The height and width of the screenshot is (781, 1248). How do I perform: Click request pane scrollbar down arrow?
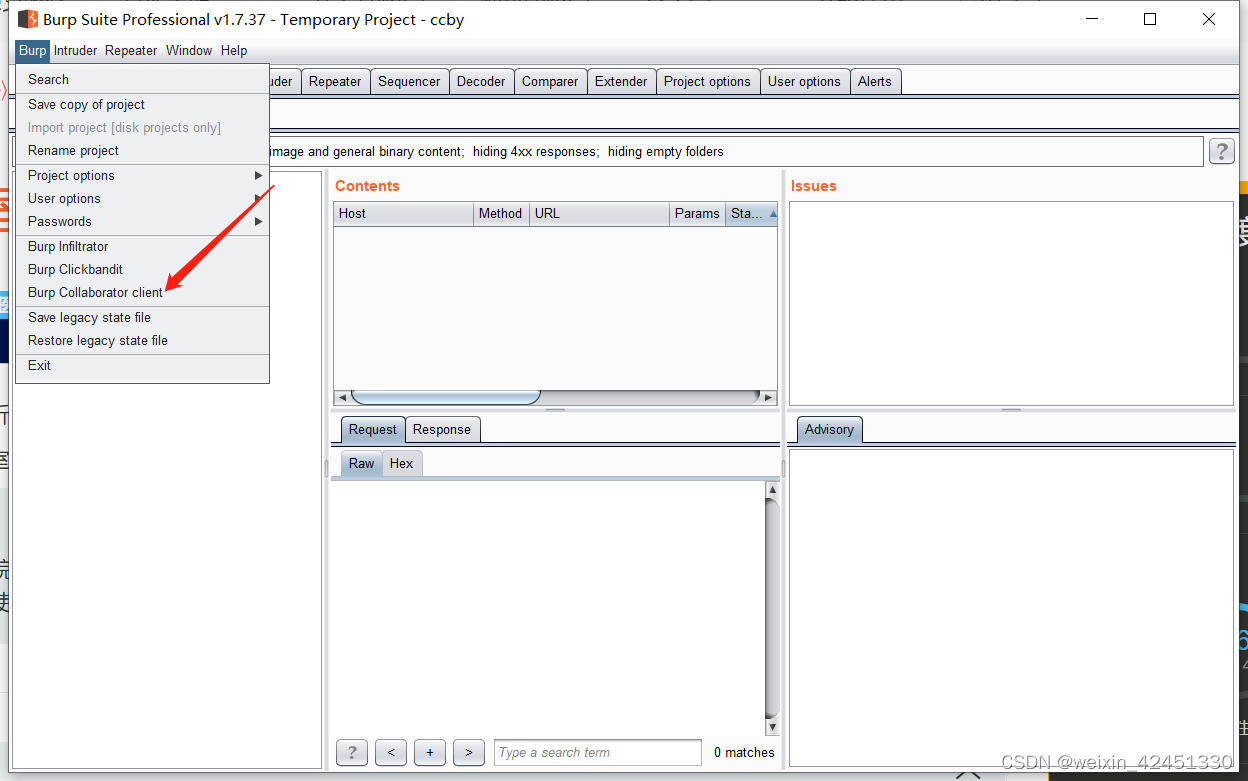(772, 727)
